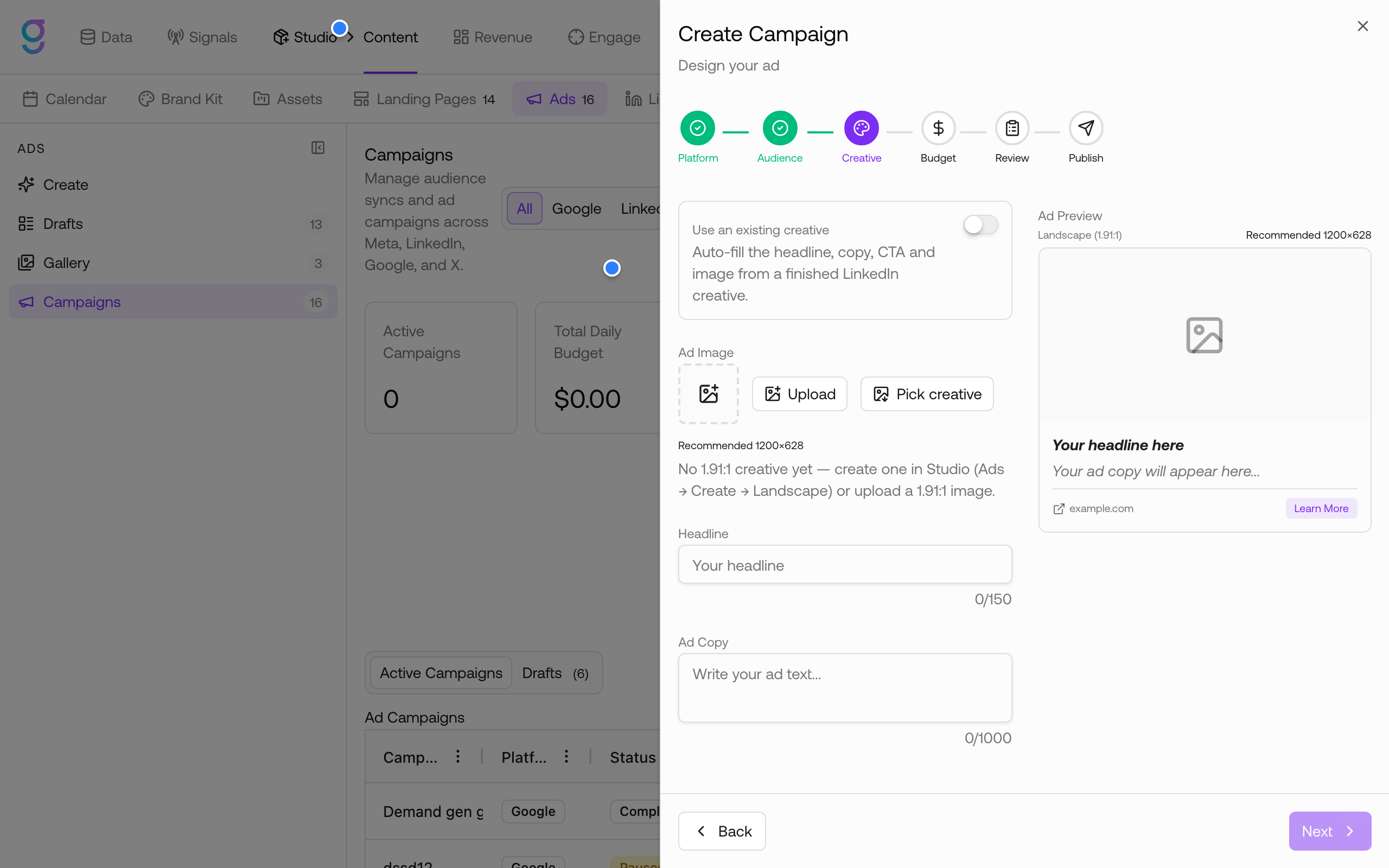Open the Landing Pages tab
The width and height of the screenshot is (1389, 868).
point(424,99)
